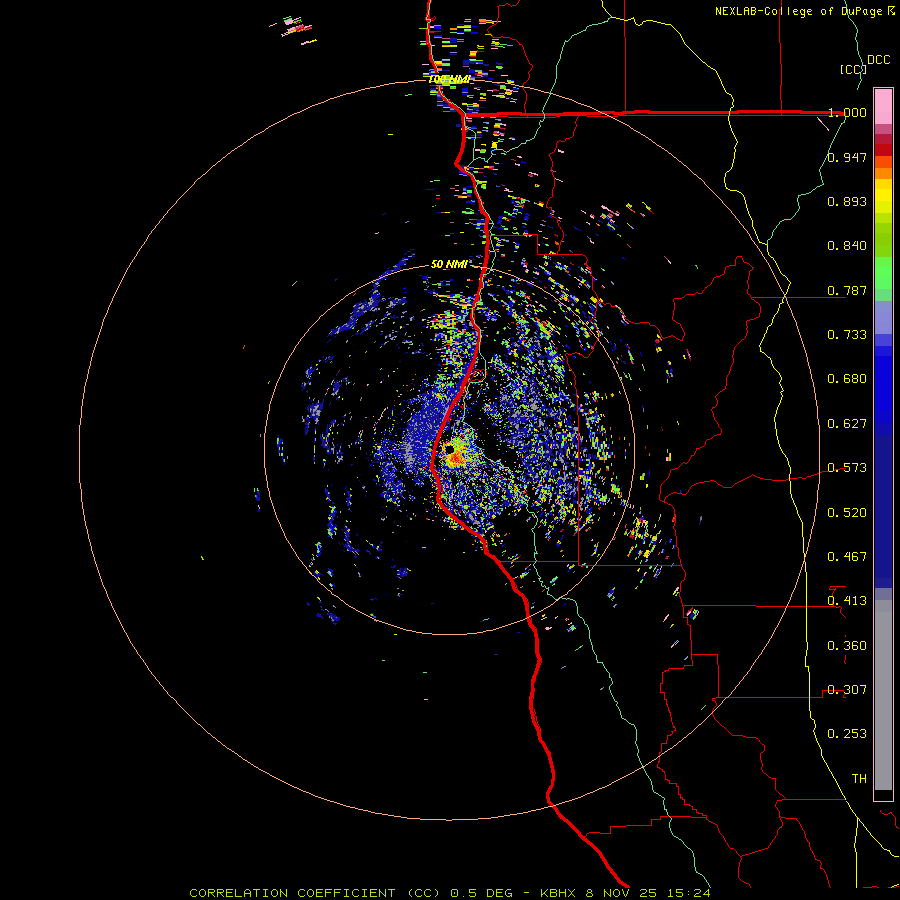Viewport: 900px width, 900px height.
Task: Click the DCC label above the color scale
Action: coord(878,60)
